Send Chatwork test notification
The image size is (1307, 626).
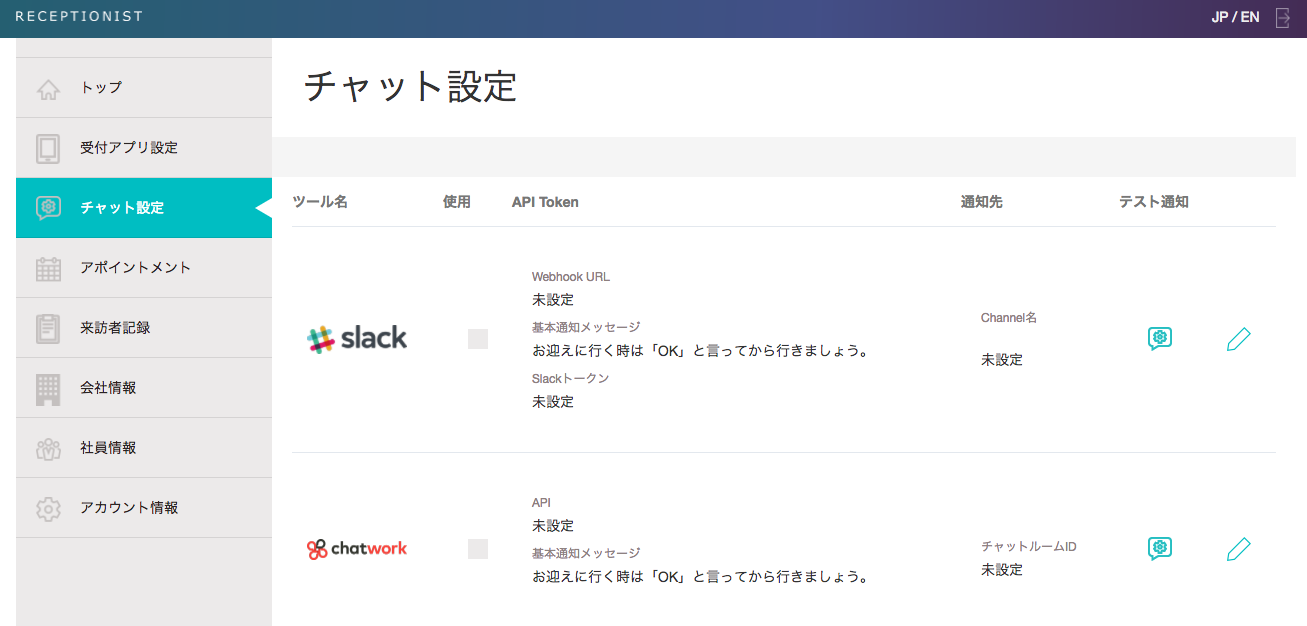click(x=1159, y=548)
